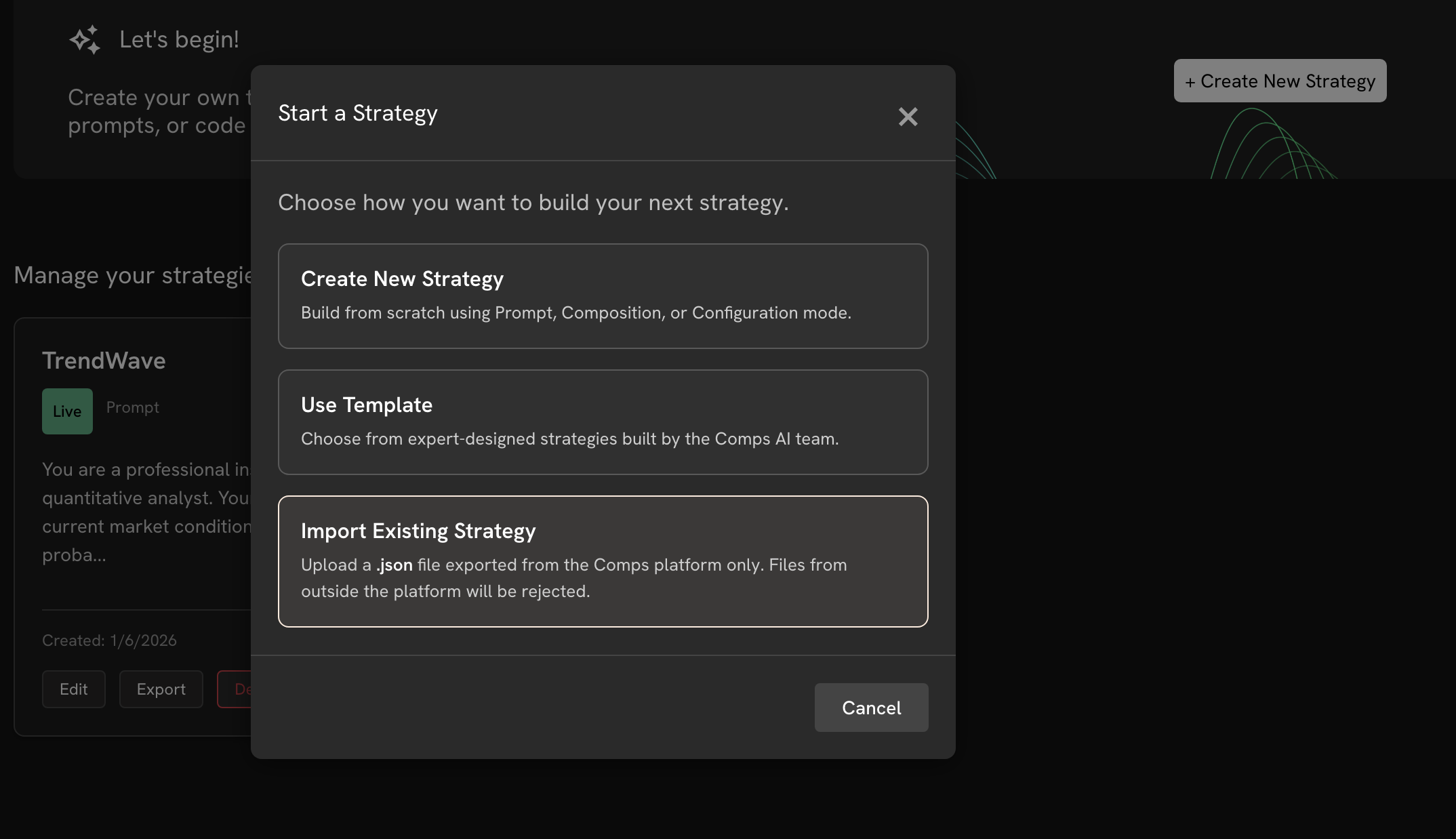Select the Create New Strategy option card
This screenshot has height=839, width=1456.
603,296
